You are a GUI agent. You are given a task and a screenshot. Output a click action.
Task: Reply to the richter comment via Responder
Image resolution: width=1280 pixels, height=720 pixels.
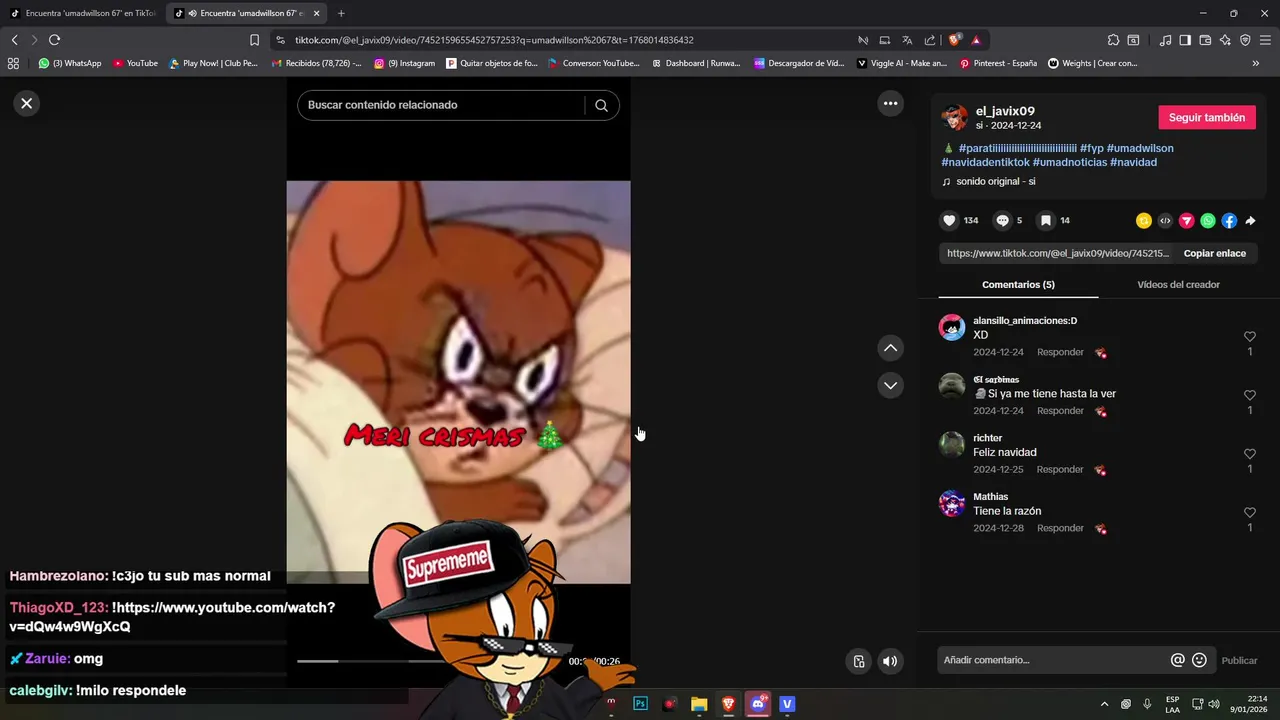pos(1060,469)
